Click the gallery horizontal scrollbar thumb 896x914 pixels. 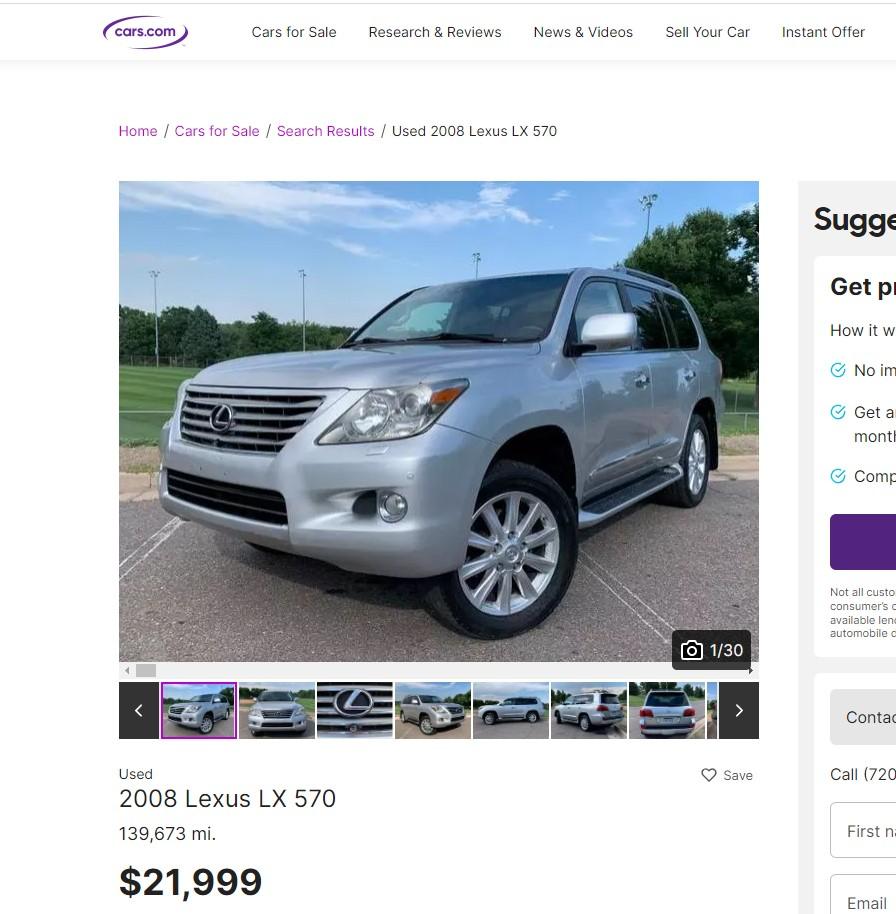[146, 671]
